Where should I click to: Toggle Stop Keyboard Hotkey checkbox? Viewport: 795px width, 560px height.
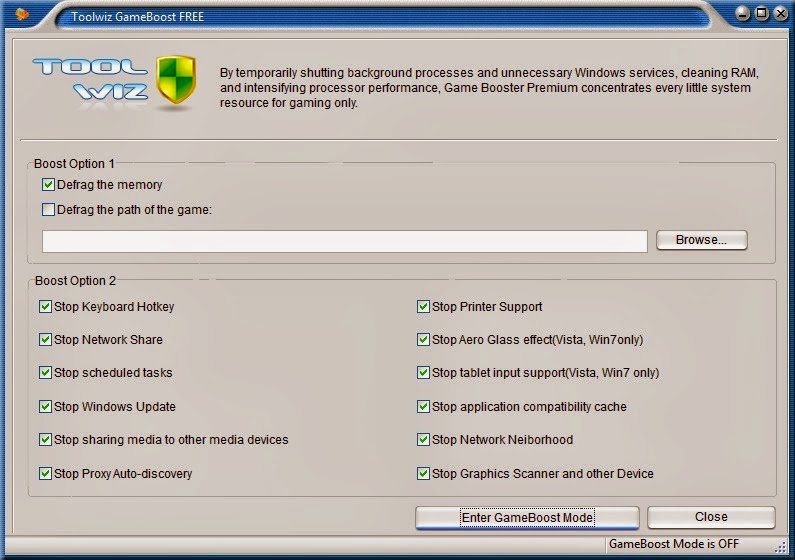45,307
